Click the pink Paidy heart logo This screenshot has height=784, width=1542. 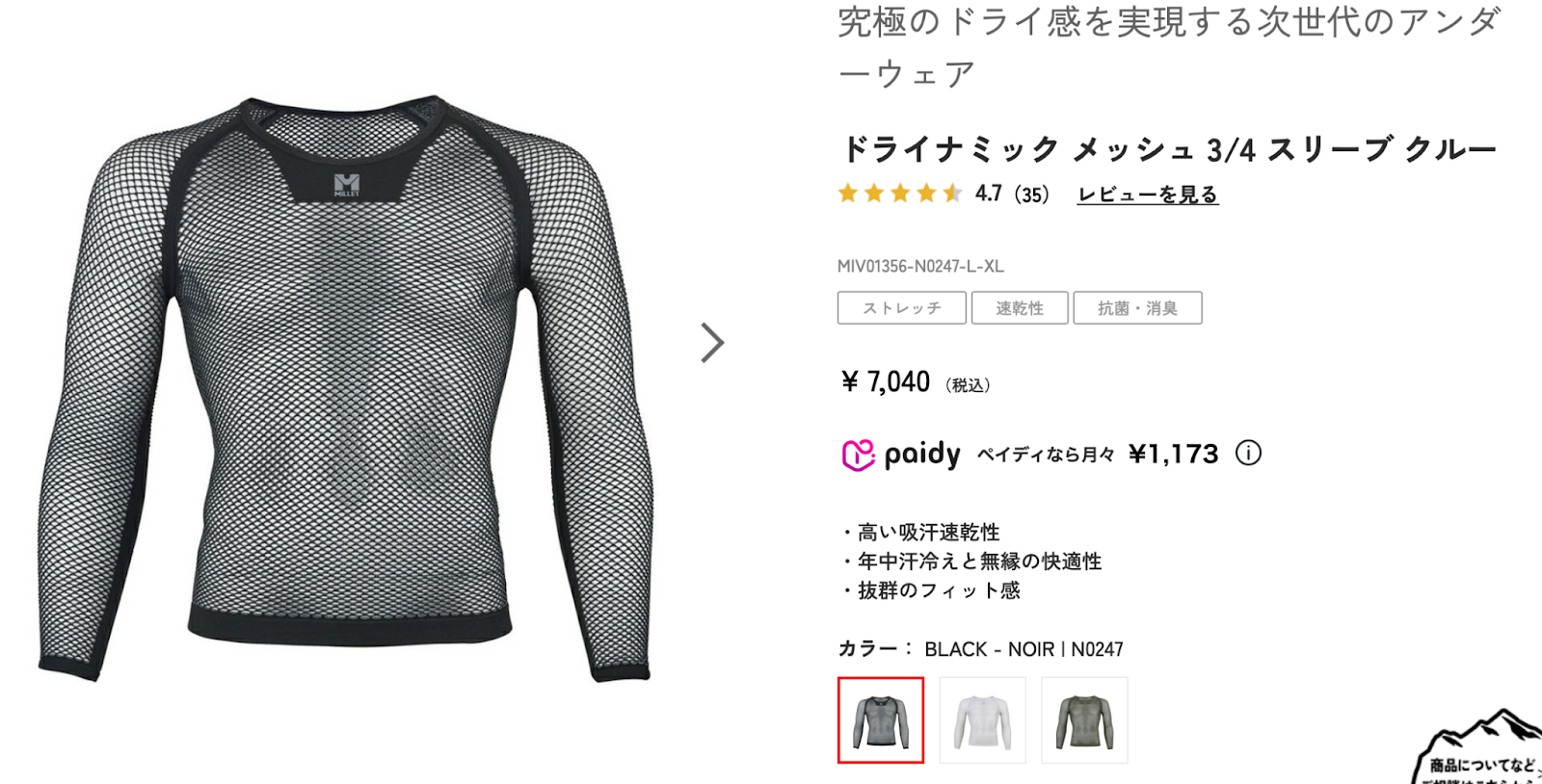click(x=858, y=455)
